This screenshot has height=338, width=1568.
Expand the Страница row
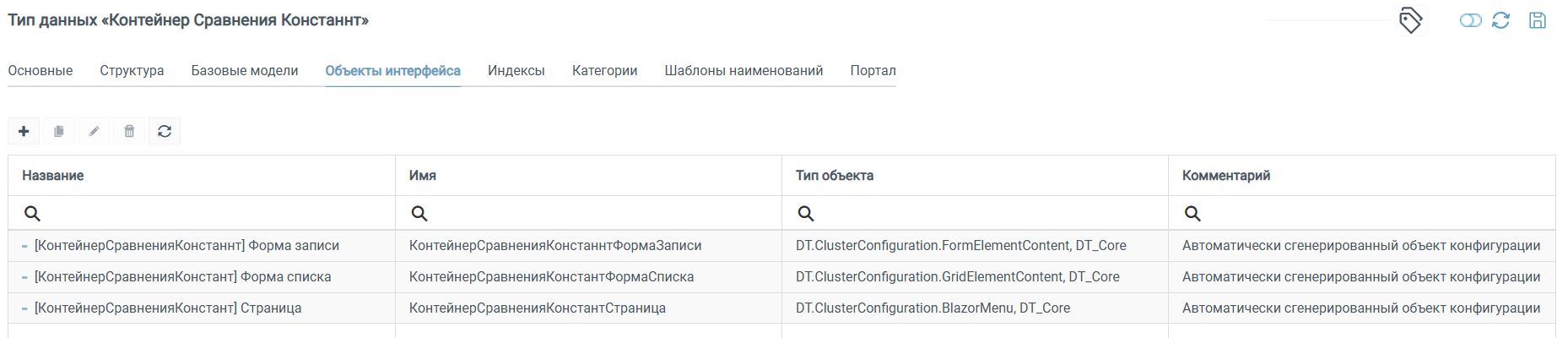(24, 308)
